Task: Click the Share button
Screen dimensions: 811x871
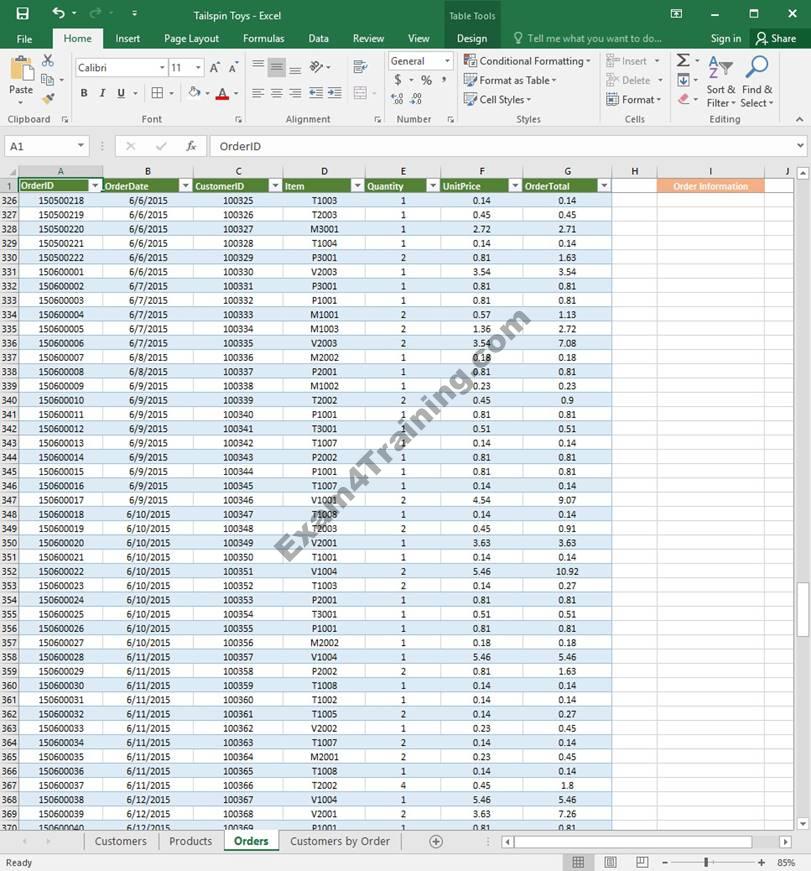Action: (776, 38)
